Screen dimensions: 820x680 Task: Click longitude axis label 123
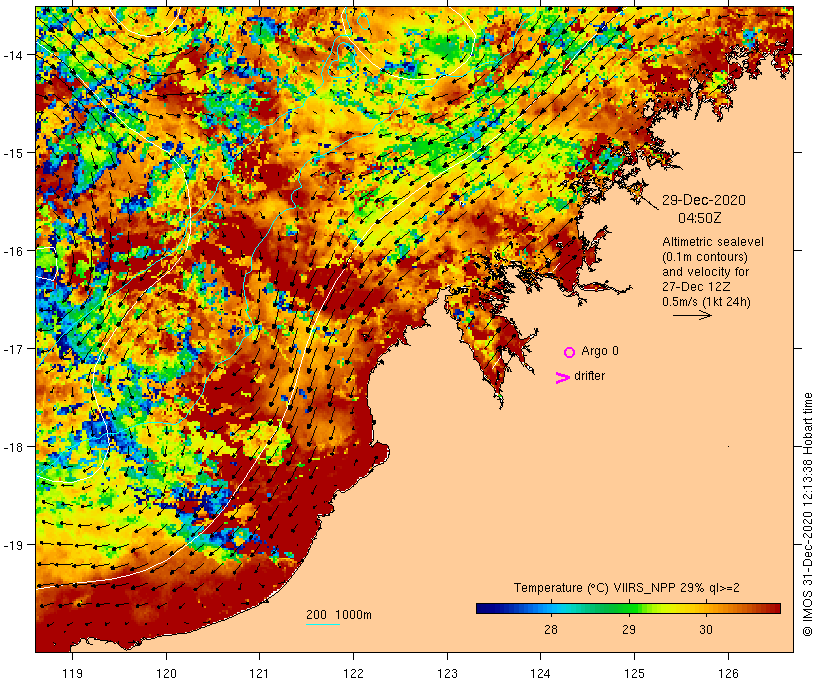coord(447,673)
